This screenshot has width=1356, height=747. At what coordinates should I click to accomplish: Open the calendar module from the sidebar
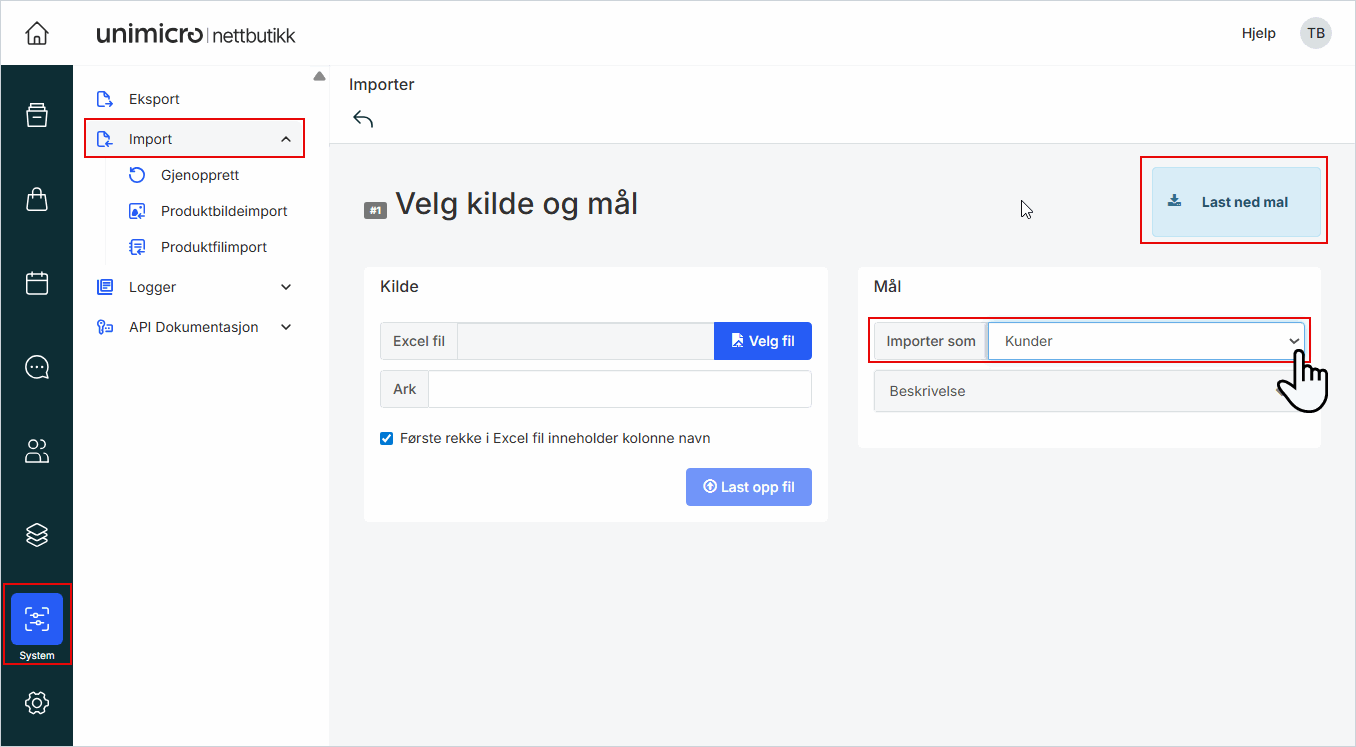tap(37, 282)
